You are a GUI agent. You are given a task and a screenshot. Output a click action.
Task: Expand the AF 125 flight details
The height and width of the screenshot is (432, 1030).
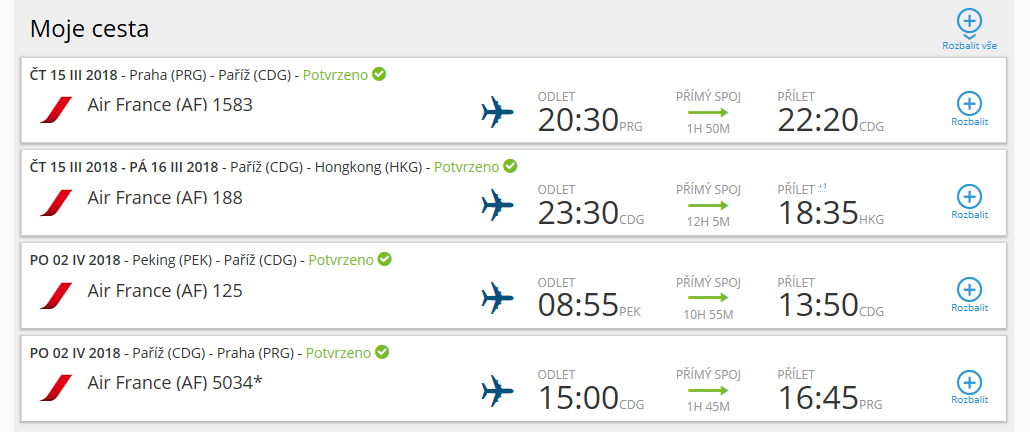(x=970, y=295)
